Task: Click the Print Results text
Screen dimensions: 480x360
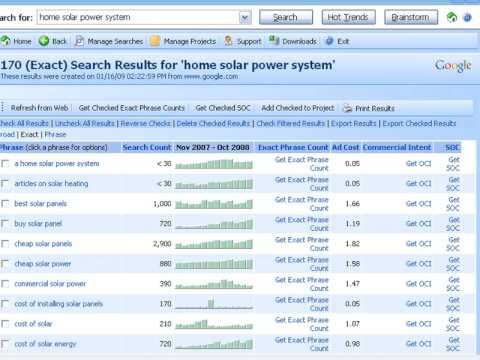Action: click(375, 108)
